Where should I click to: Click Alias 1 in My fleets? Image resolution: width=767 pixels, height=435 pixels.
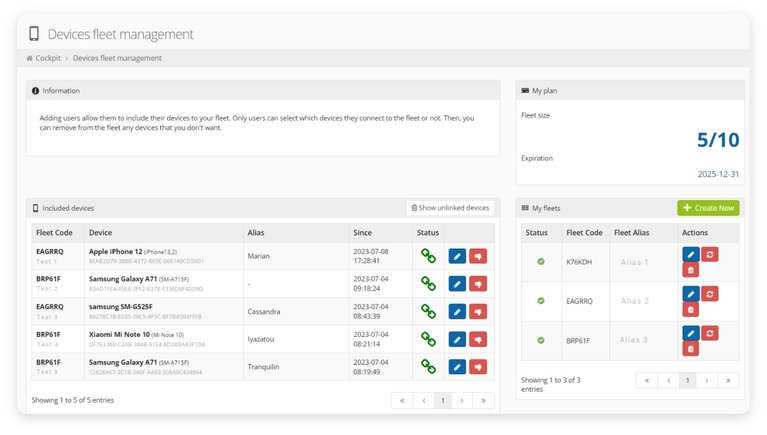point(634,262)
